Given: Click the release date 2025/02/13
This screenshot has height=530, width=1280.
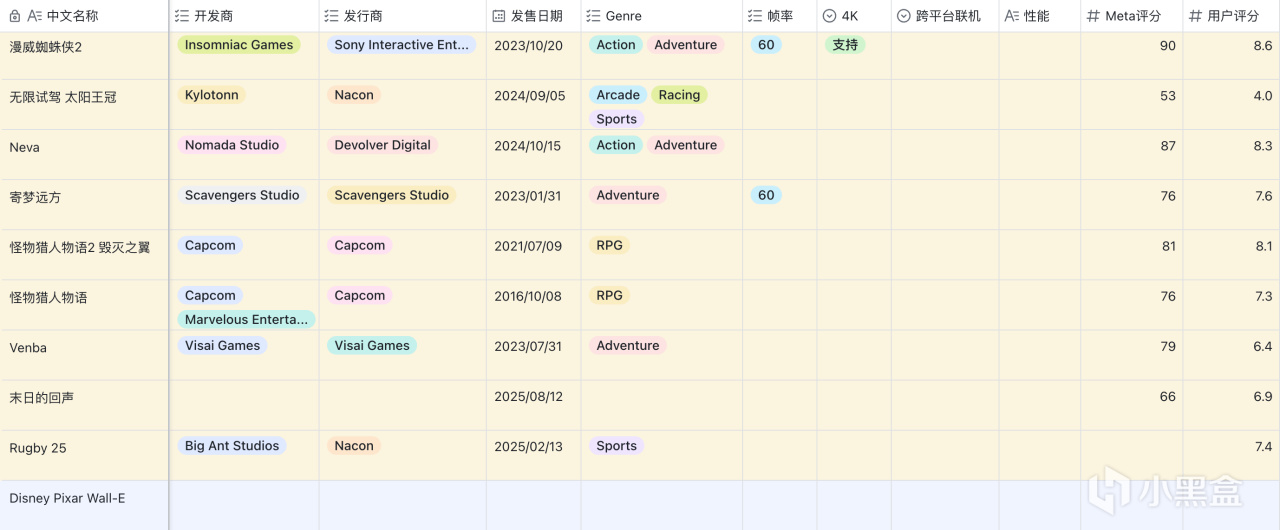Looking at the screenshot, I should [529, 447].
